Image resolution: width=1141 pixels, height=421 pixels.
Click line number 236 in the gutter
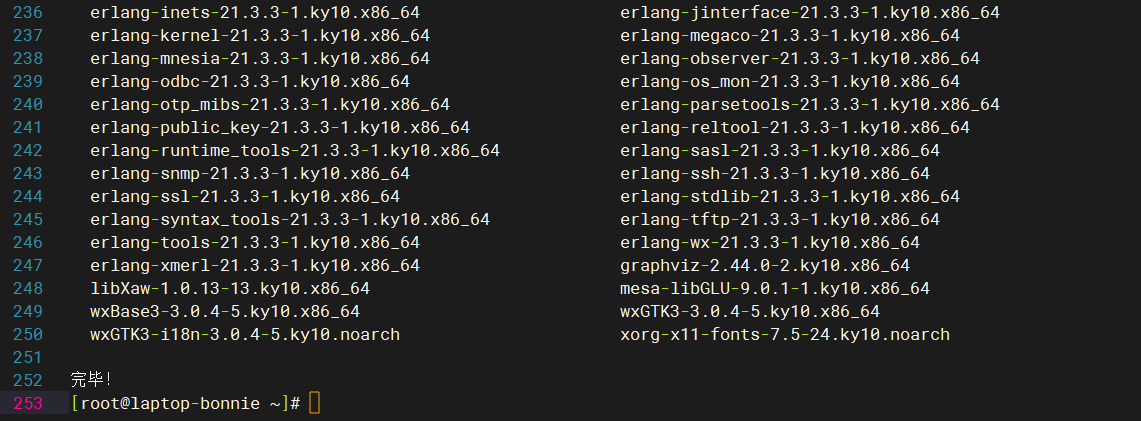point(28,12)
